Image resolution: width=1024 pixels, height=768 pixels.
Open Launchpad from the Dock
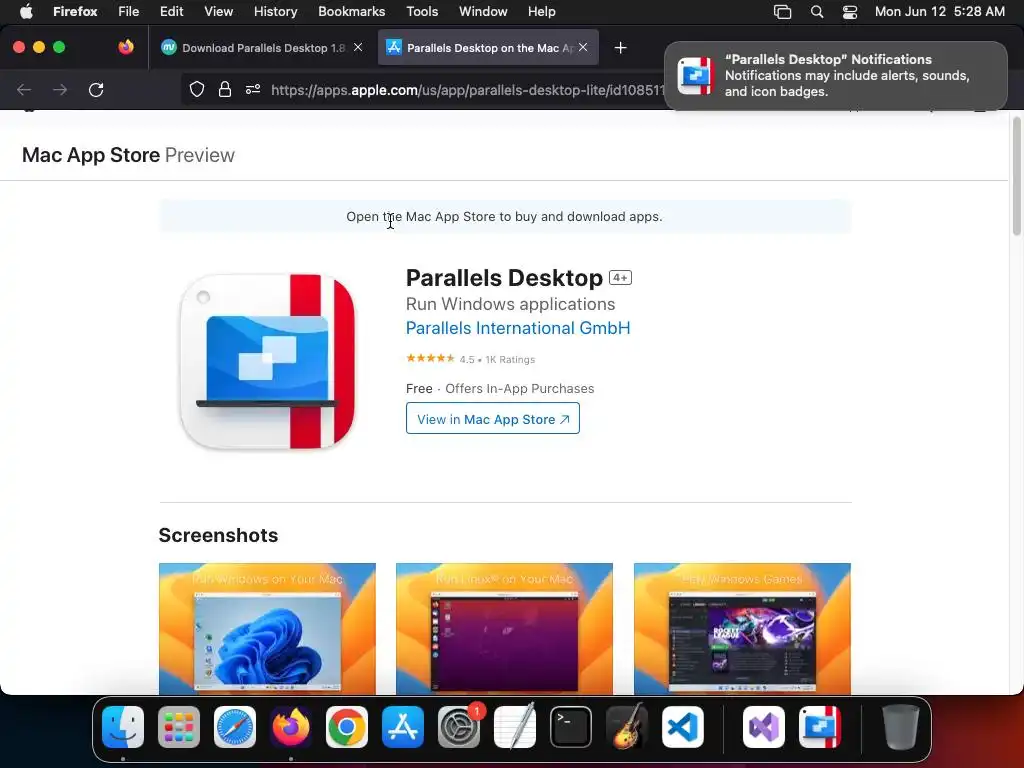[x=179, y=727]
